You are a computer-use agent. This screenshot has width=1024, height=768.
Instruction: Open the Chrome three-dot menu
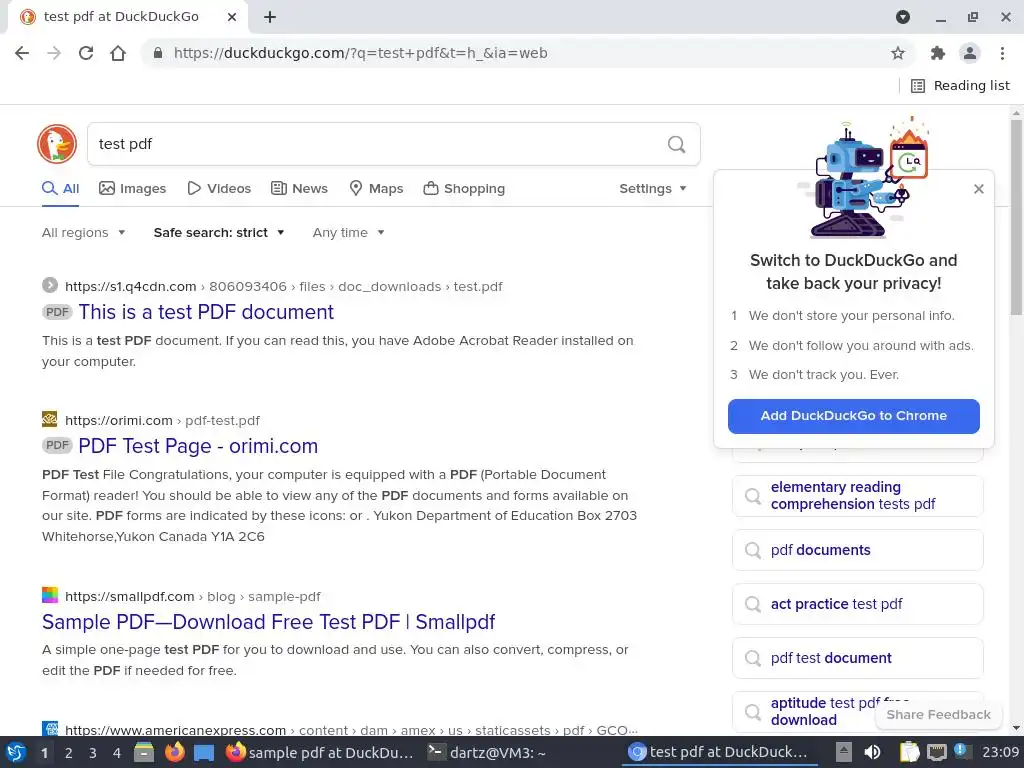(1002, 53)
